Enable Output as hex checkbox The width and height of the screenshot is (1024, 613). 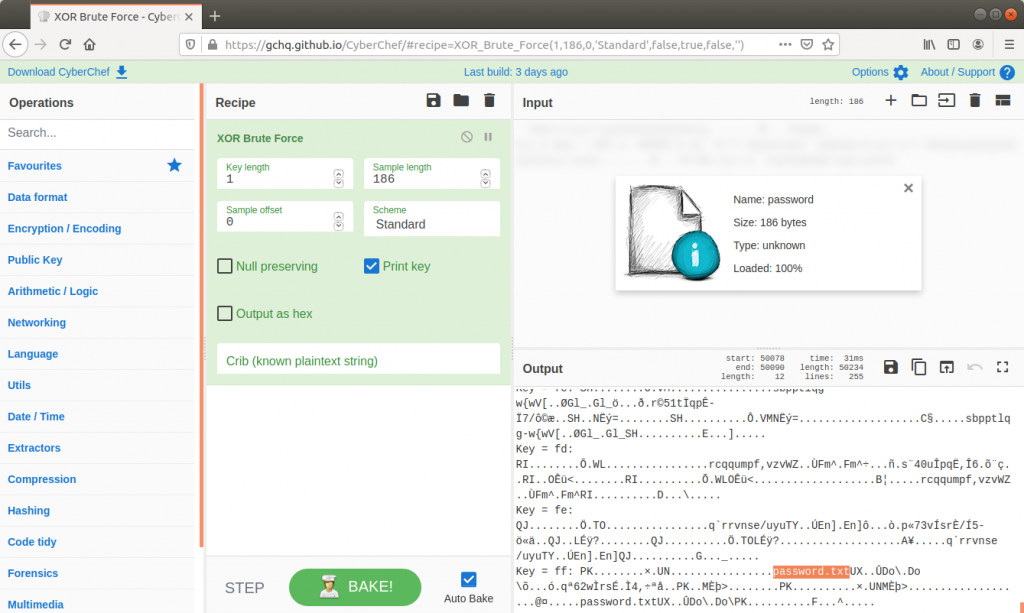pyautogui.click(x=225, y=313)
